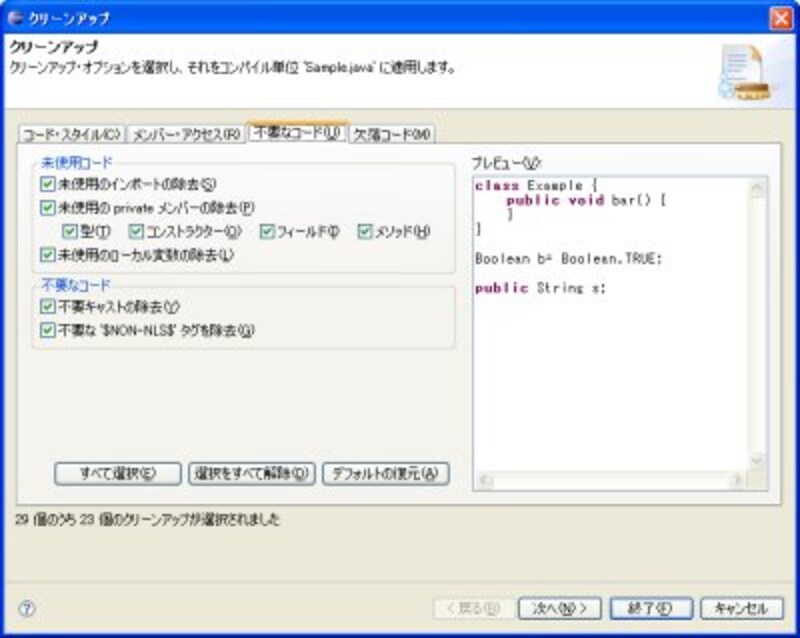The width and height of the screenshot is (800, 638).
Task: Select the 不要なコード tab
Action: pos(297,133)
